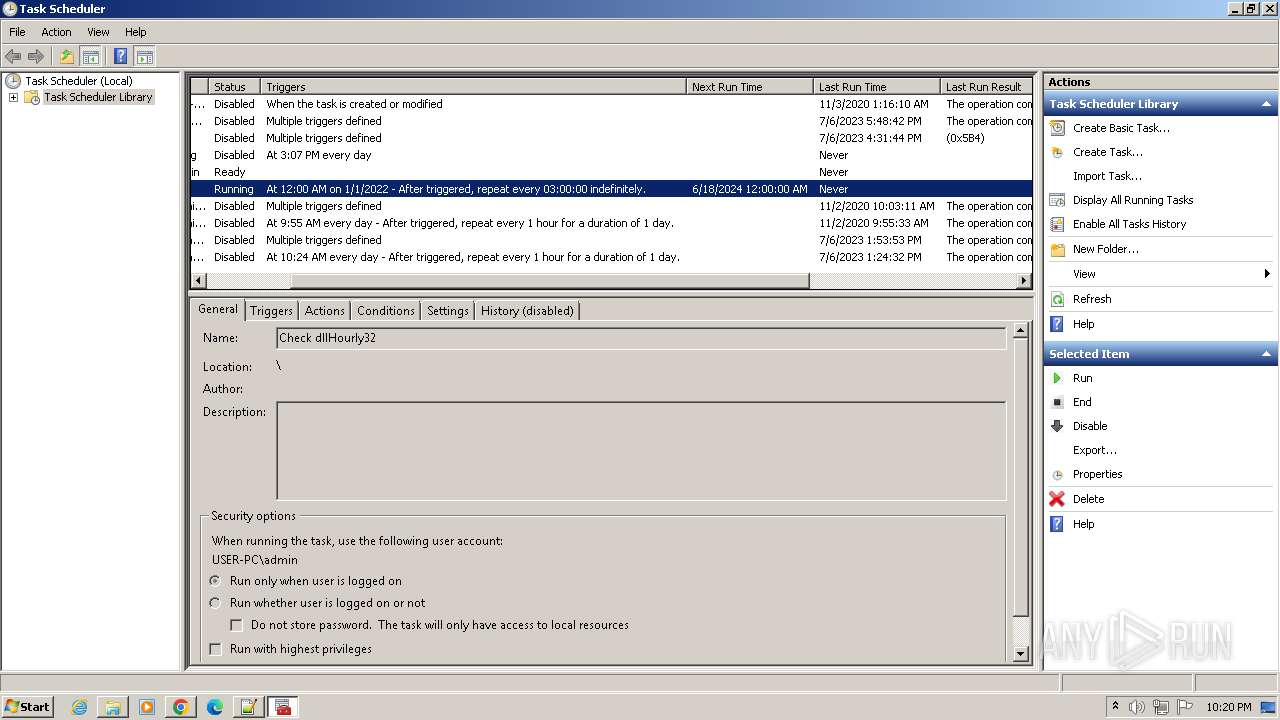This screenshot has width=1280, height=720.
Task: Go forward using the toolbar forward arrow
Action: 36,57
